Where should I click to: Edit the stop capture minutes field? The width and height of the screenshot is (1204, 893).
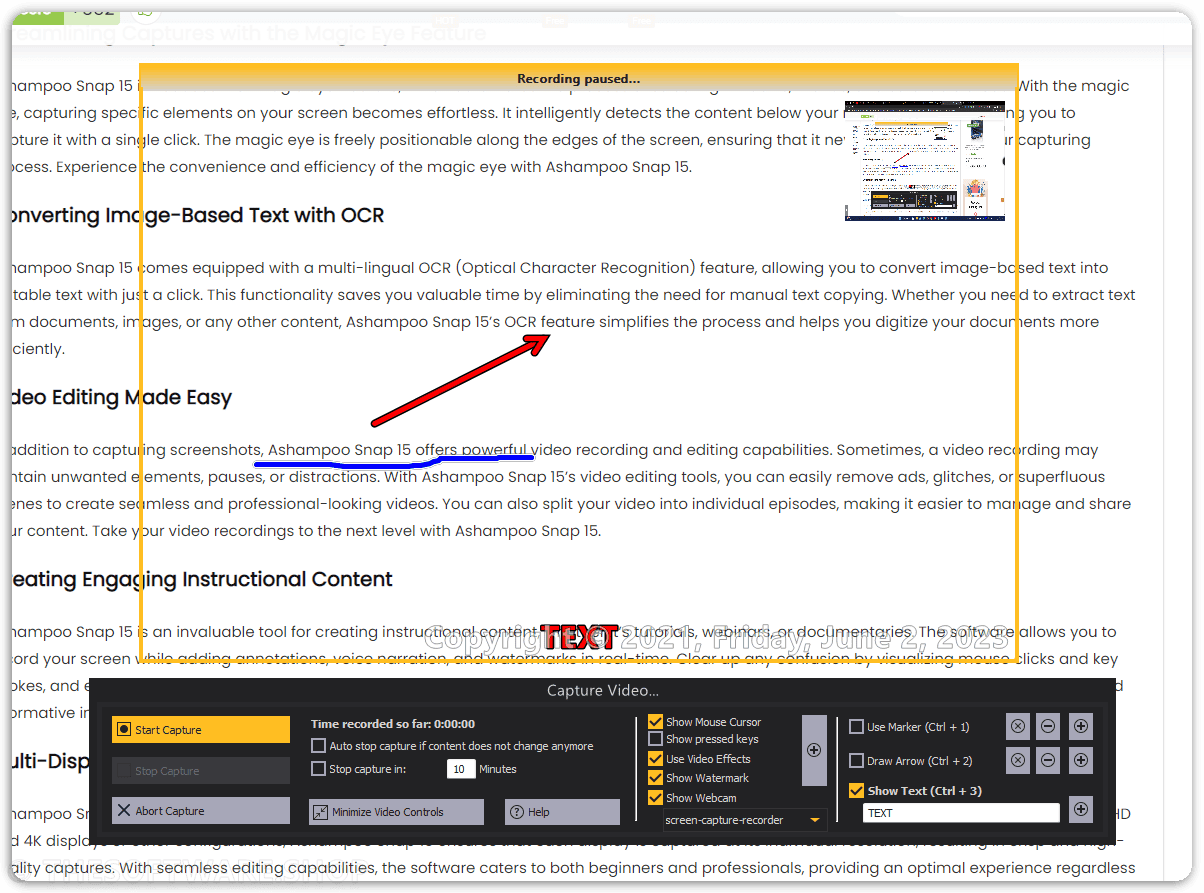(x=461, y=769)
